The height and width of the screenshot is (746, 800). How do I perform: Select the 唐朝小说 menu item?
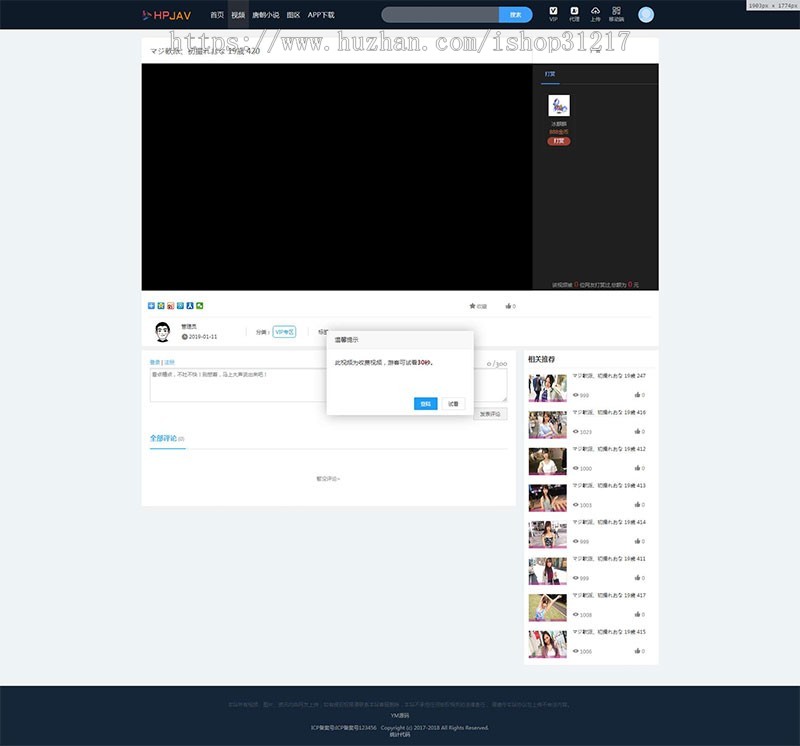(265, 15)
